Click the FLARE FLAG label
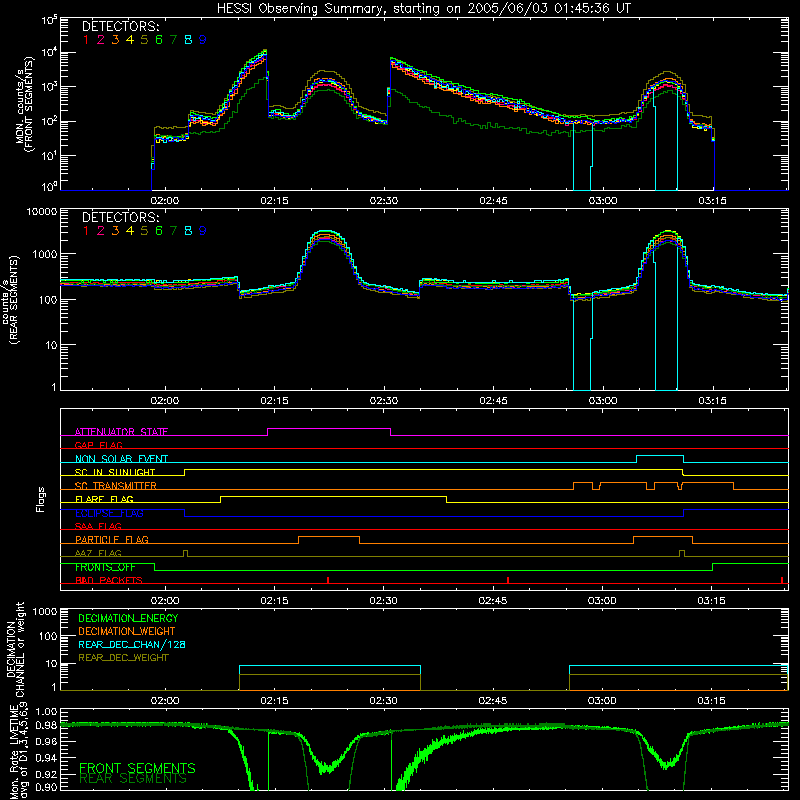 click(104, 499)
